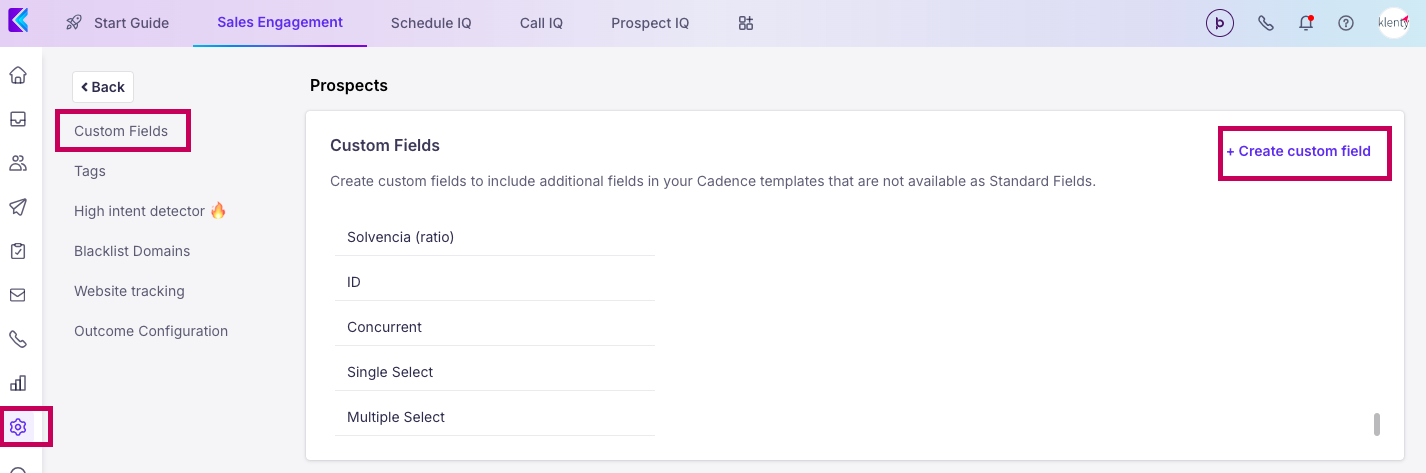The width and height of the screenshot is (1426, 473).
Task: Open the Tasks clipboard icon
Action: coord(18,251)
